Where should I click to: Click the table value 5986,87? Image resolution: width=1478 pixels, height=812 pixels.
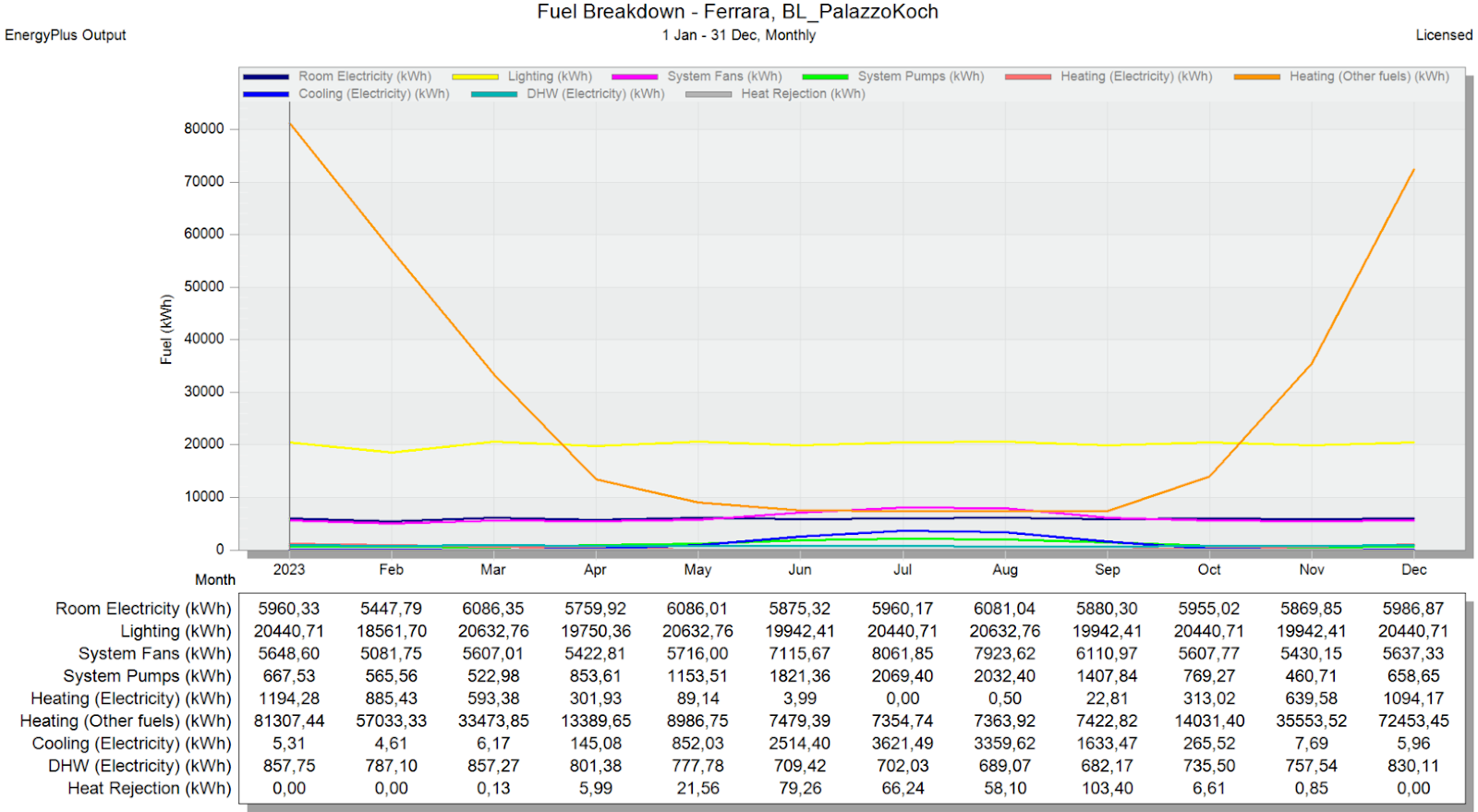[1414, 609]
